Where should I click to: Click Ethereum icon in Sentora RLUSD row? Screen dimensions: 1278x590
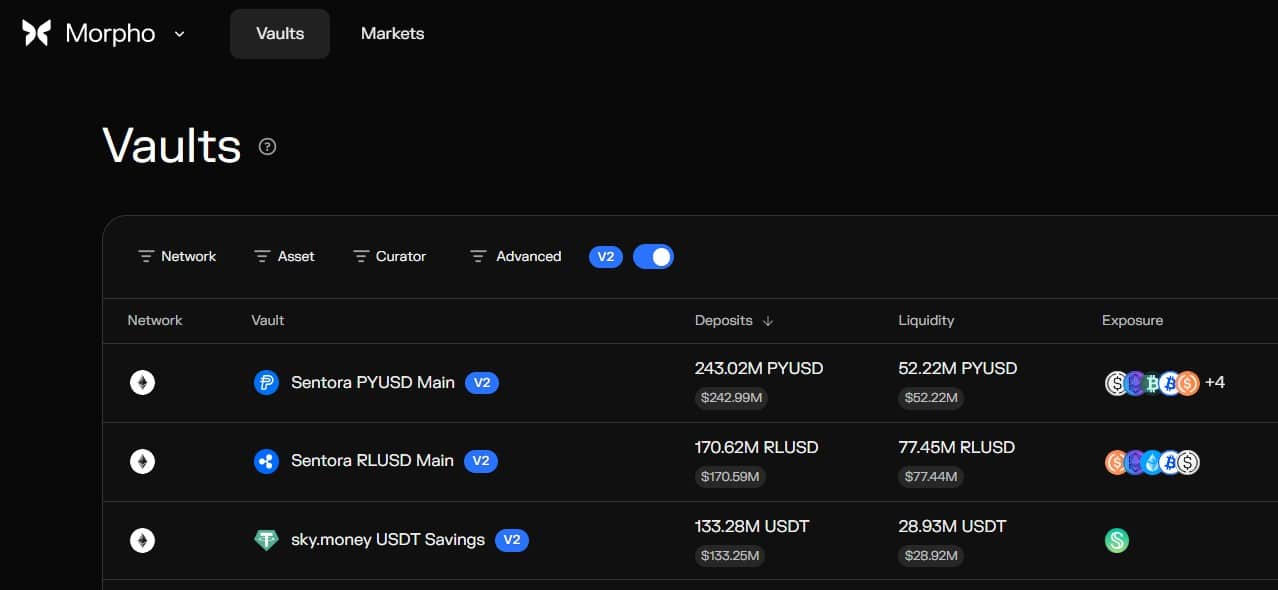143,461
